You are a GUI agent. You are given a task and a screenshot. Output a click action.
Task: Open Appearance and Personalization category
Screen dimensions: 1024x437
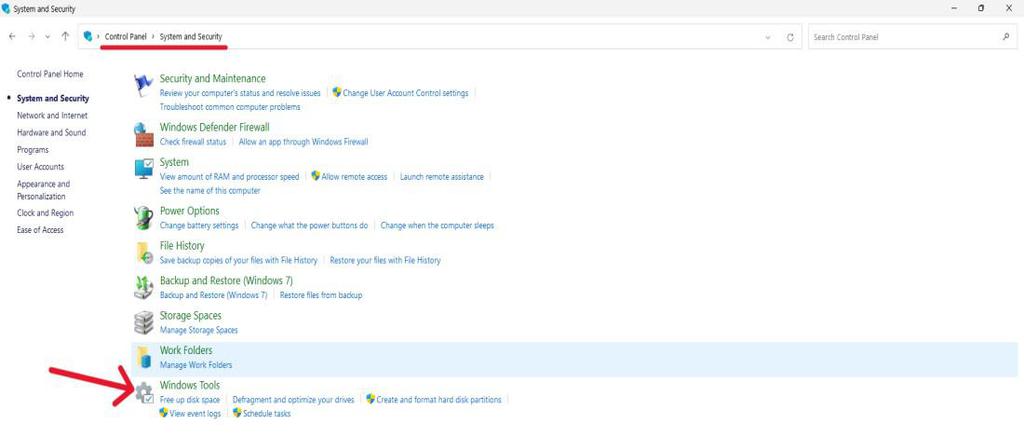43,190
